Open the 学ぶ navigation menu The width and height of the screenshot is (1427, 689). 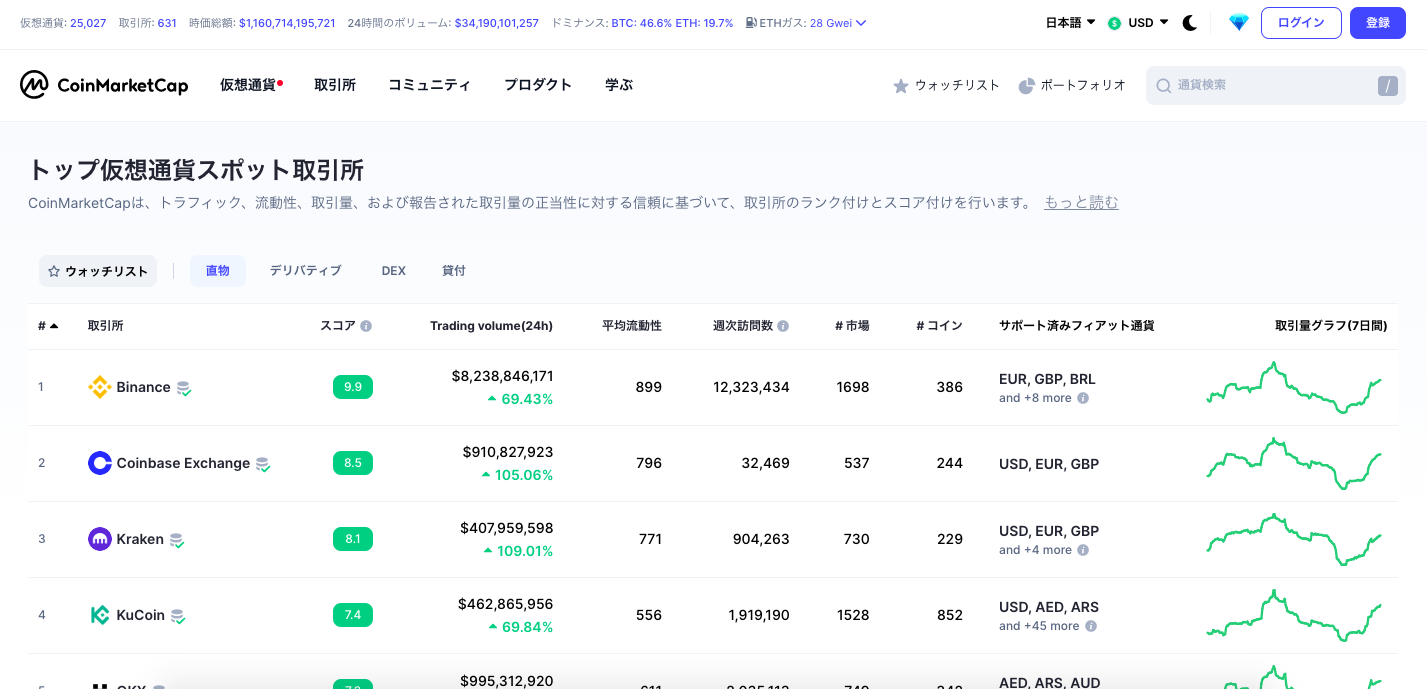(619, 85)
